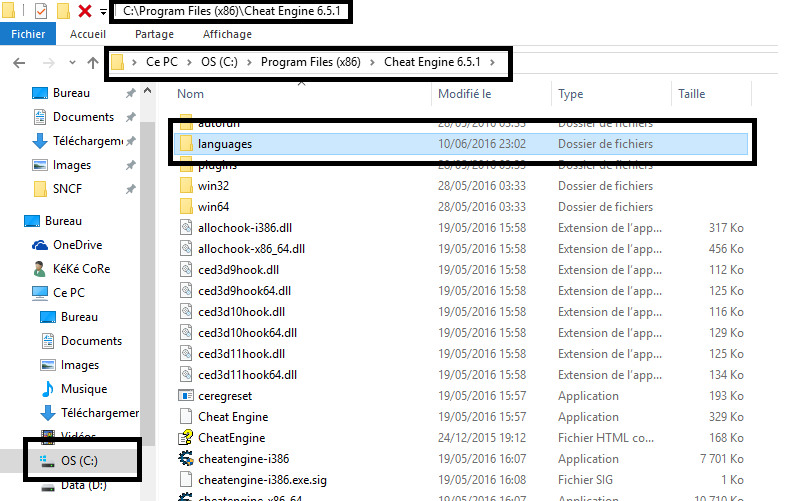Select the Data (D:) drive

pyautogui.click(x=83, y=485)
